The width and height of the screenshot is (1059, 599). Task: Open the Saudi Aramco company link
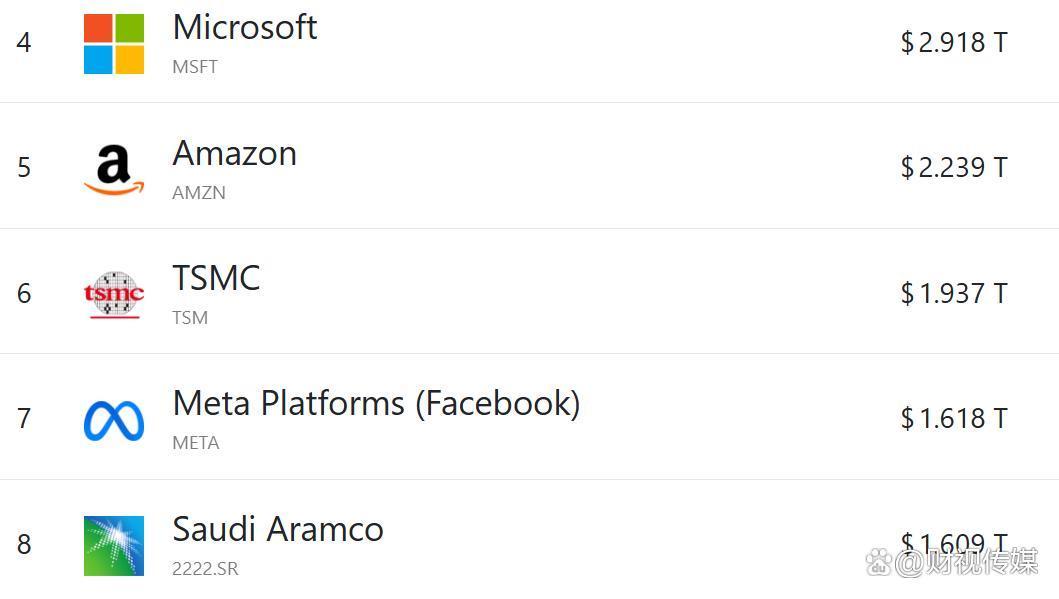point(278,529)
